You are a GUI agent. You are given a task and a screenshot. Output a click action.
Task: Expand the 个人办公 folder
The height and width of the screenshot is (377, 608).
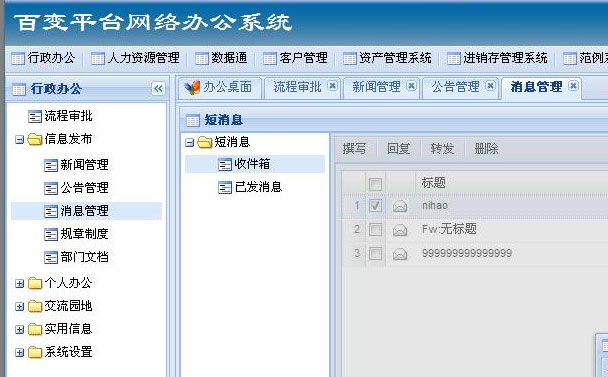coord(19,284)
